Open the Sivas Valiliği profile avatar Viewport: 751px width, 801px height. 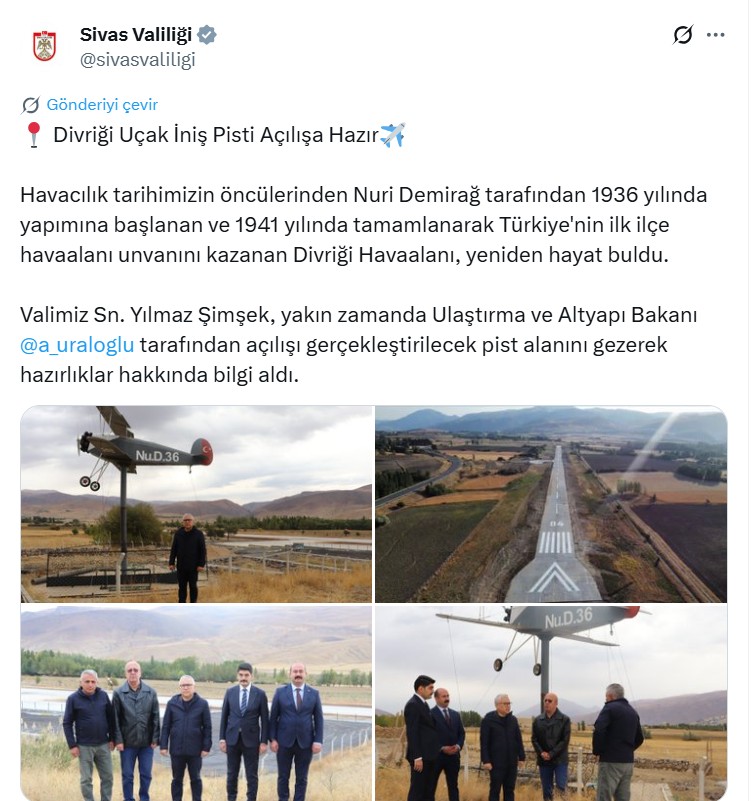point(44,46)
